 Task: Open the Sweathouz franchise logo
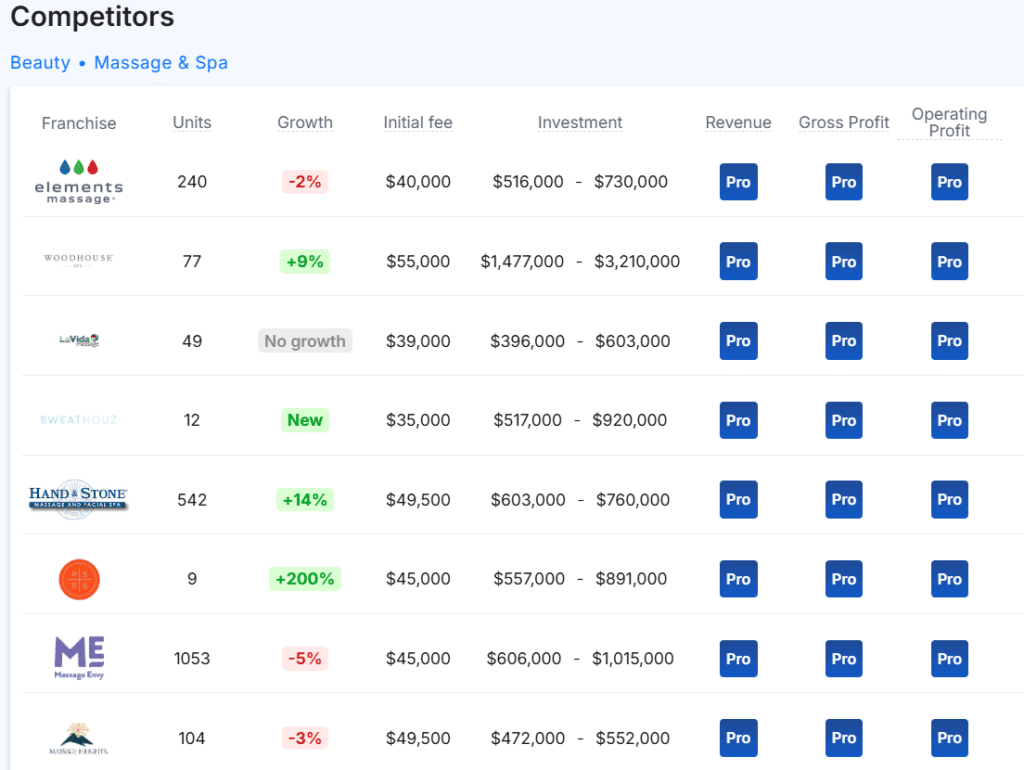point(78,420)
